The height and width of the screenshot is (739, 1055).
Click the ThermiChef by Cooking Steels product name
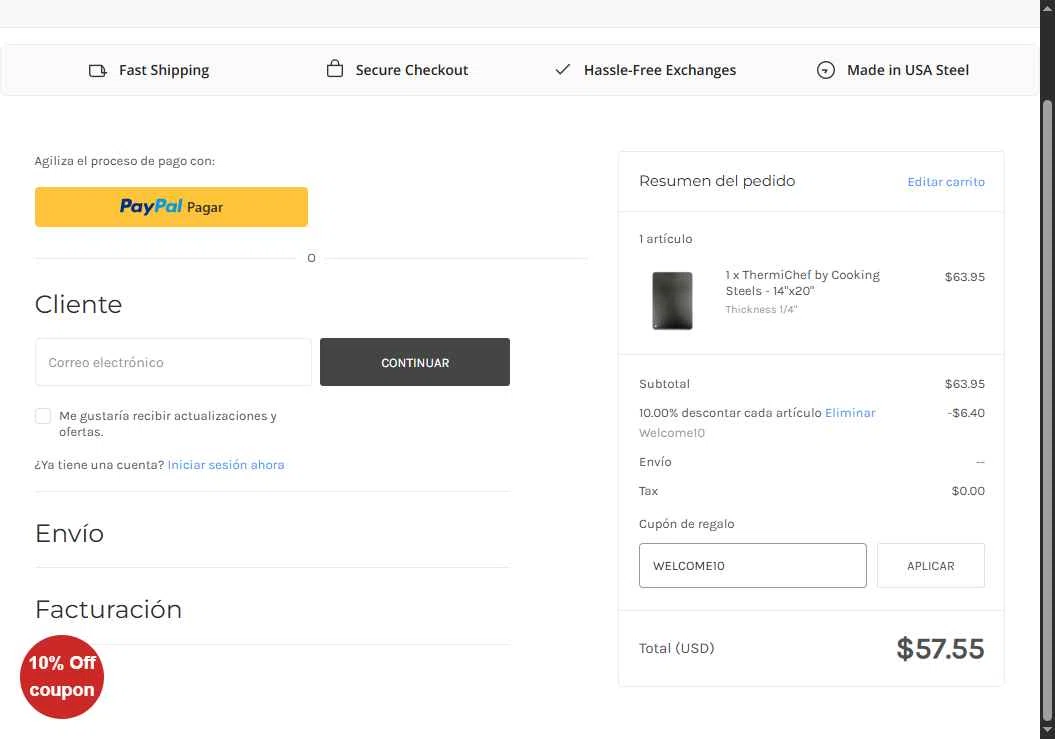click(802, 283)
